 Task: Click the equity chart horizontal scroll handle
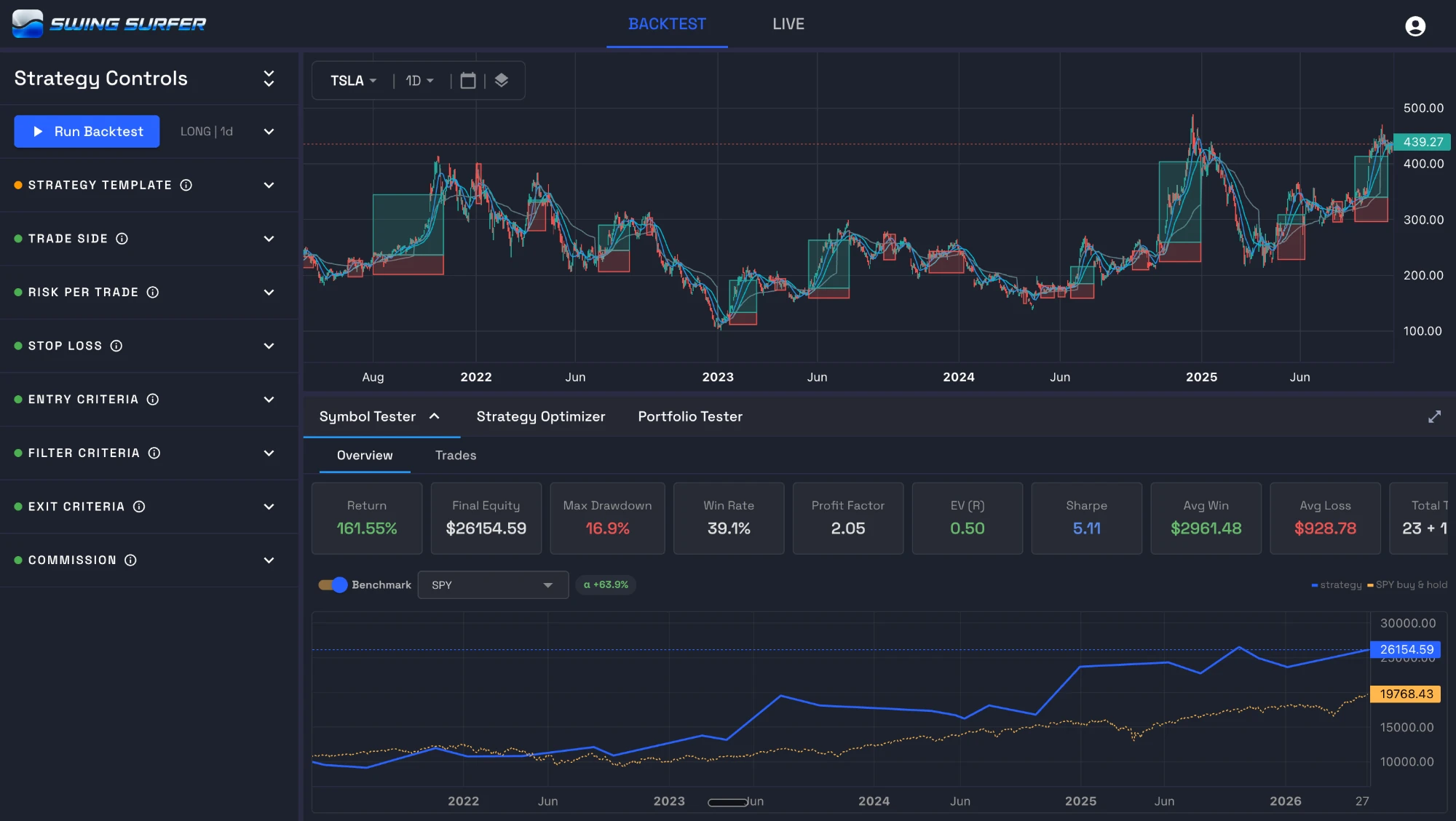tap(728, 802)
